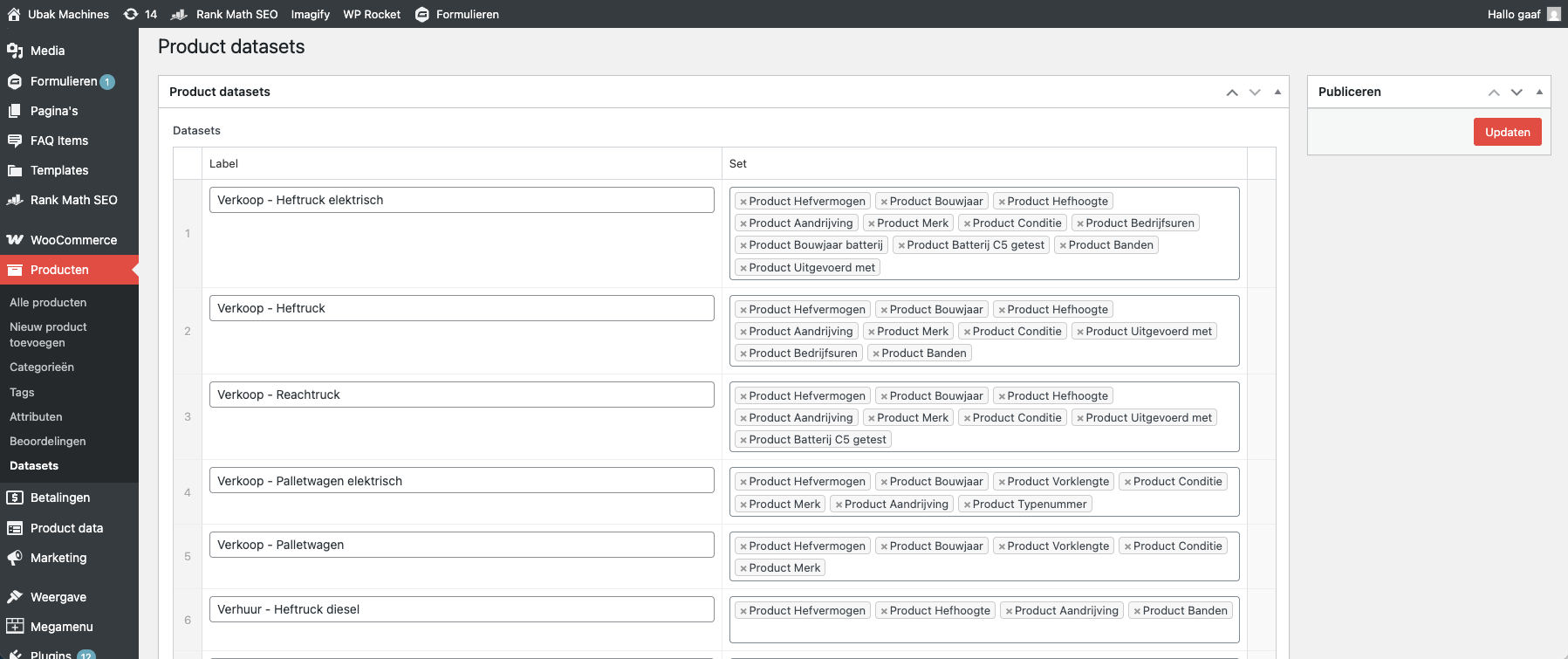Screen dimensions: 1568x659
Task: Collapse the Product datasets panel with triangle toggle
Action: (1277, 92)
